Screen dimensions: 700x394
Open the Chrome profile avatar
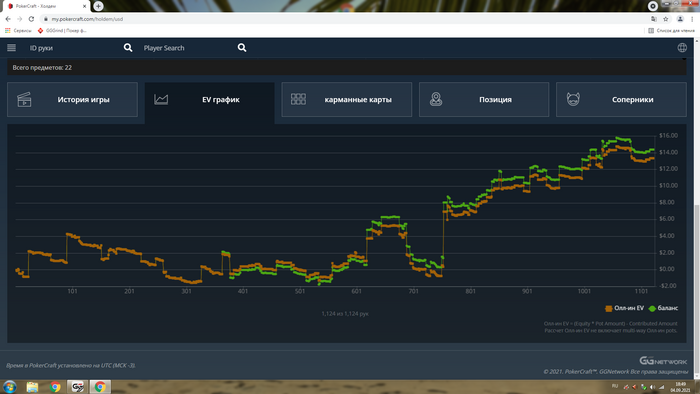pos(680,19)
